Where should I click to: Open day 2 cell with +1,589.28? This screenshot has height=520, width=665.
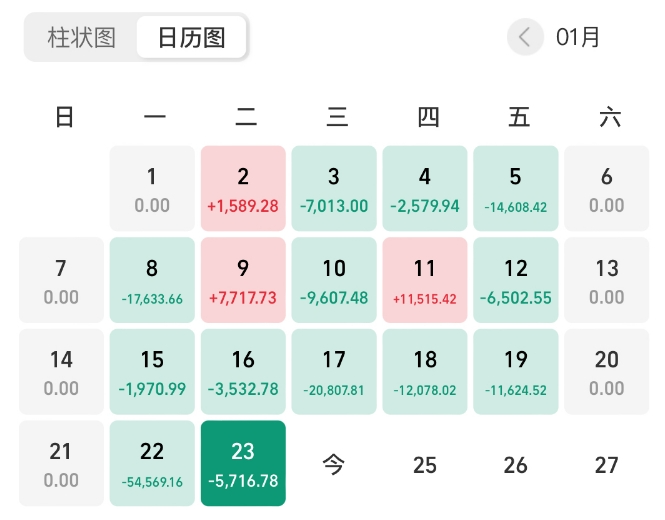click(243, 188)
